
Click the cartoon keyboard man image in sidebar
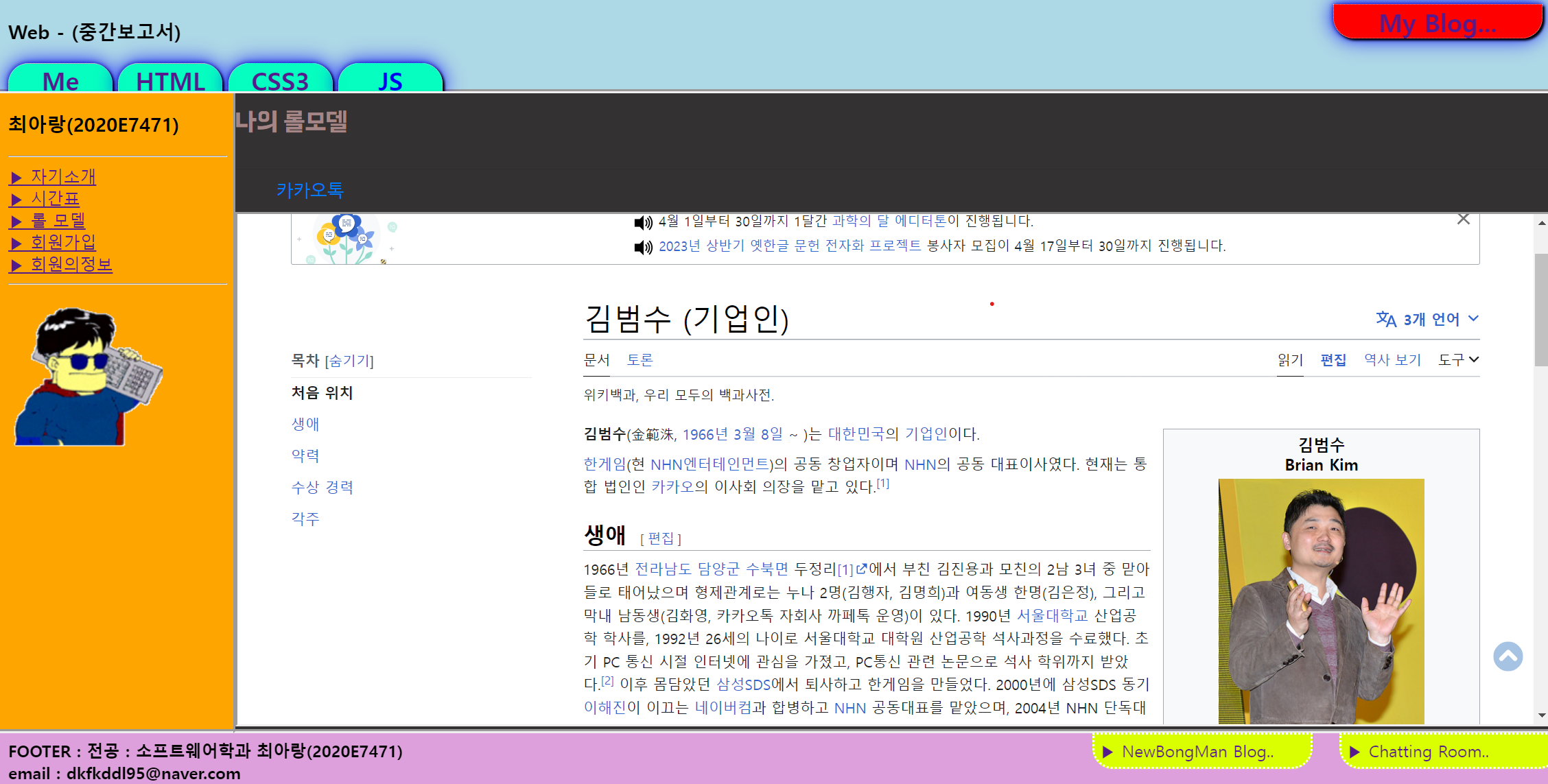pos(87,377)
